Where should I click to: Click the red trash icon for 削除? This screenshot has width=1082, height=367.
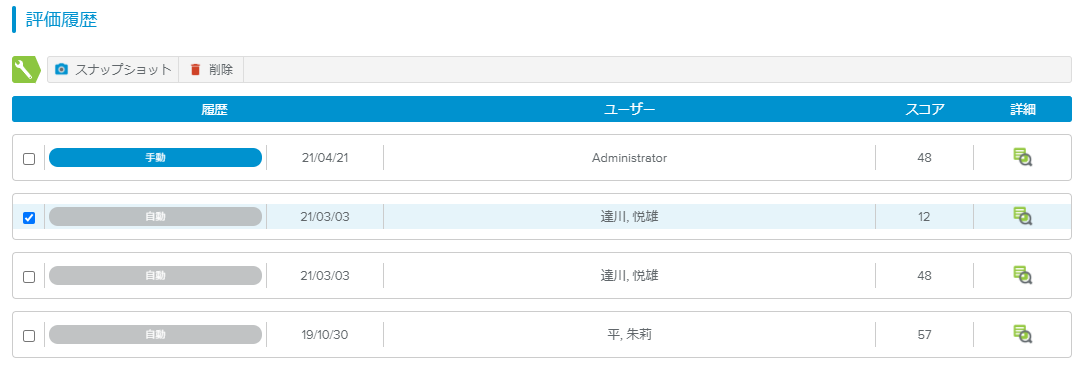(195, 69)
